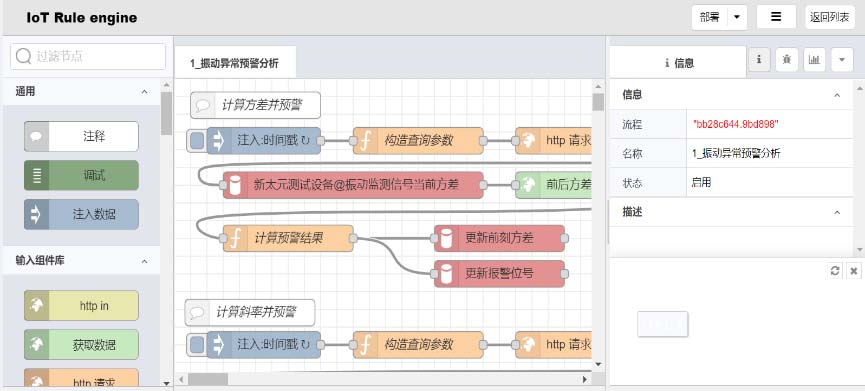The width and height of the screenshot is (865, 391).
Task: Select the 更新报警位号 database node
Action: point(499,274)
